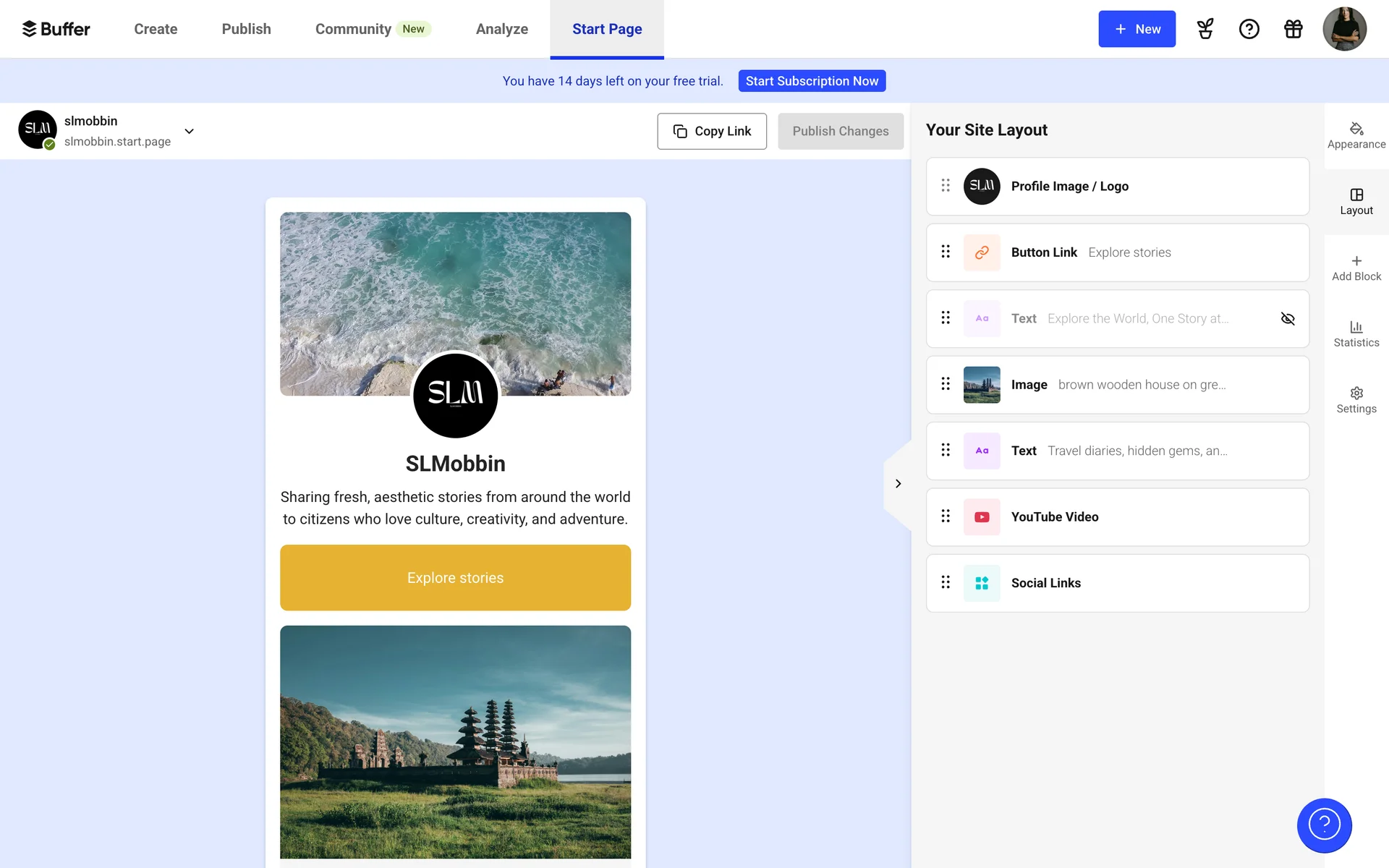The width and height of the screenshot is (1389, 868).
Task: Select the Image block thumbnail in layout
Action: (982, 385)
